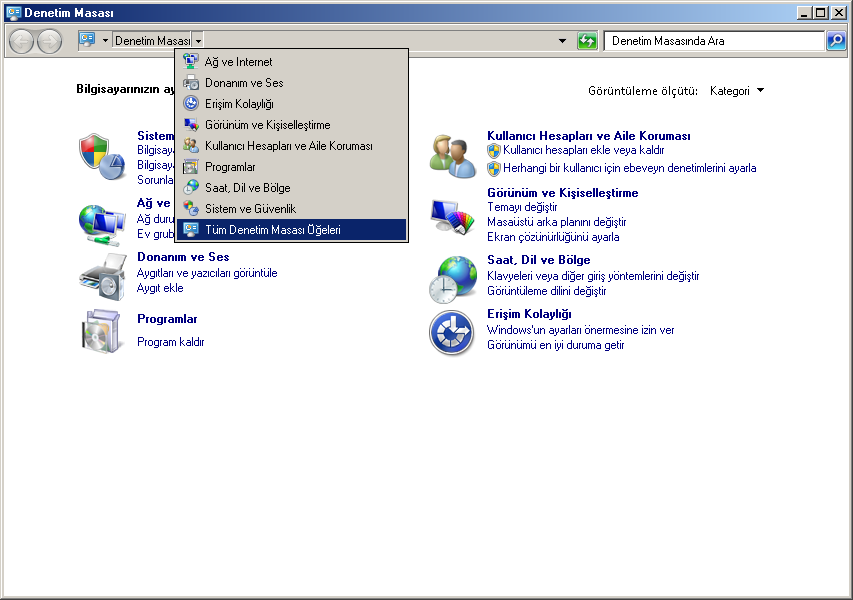The height and width of the screenshot is (600, 853).
Task: Open the security shield category icon
Action: 102,157
